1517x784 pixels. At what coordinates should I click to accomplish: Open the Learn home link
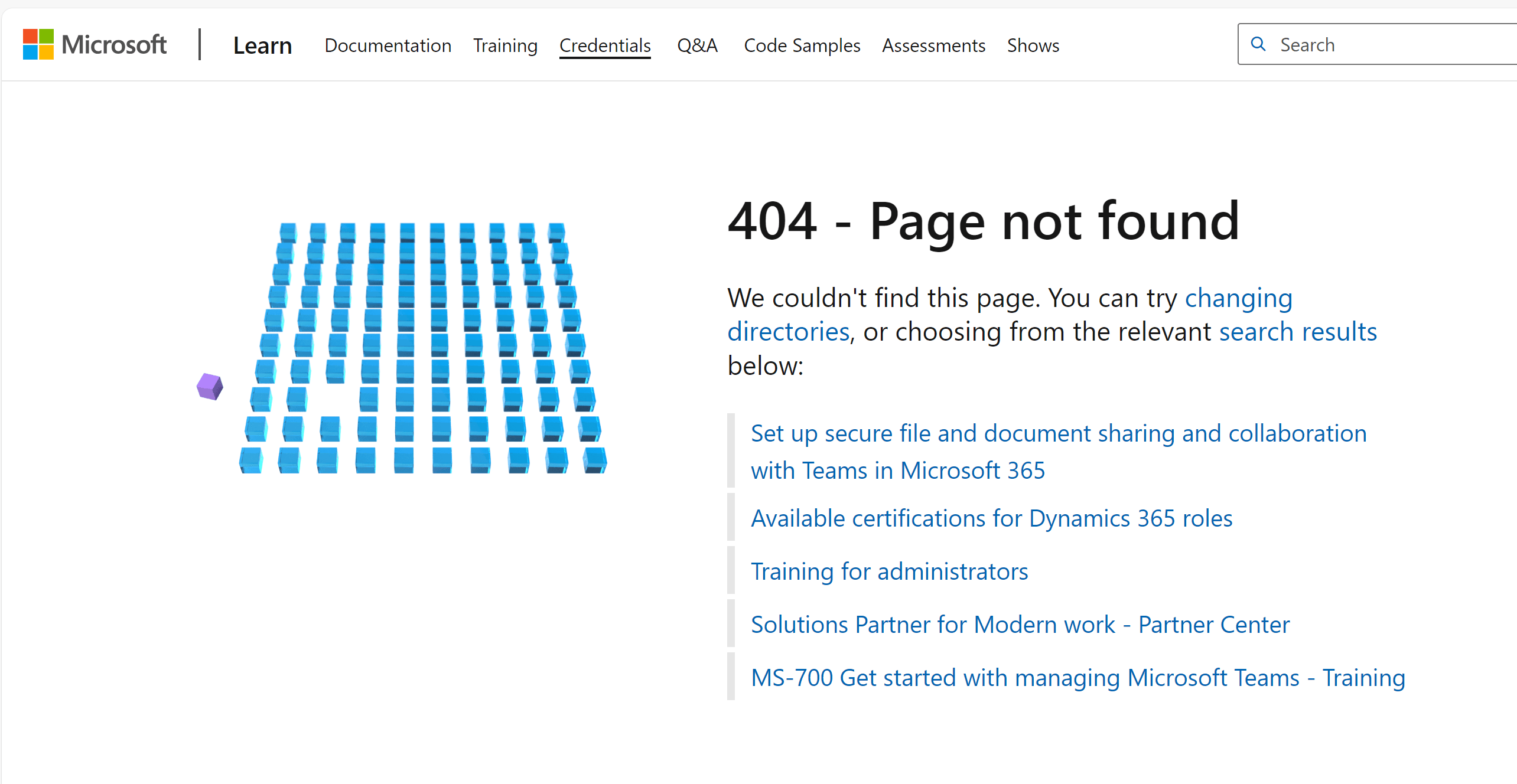click(x=262, y=45)
